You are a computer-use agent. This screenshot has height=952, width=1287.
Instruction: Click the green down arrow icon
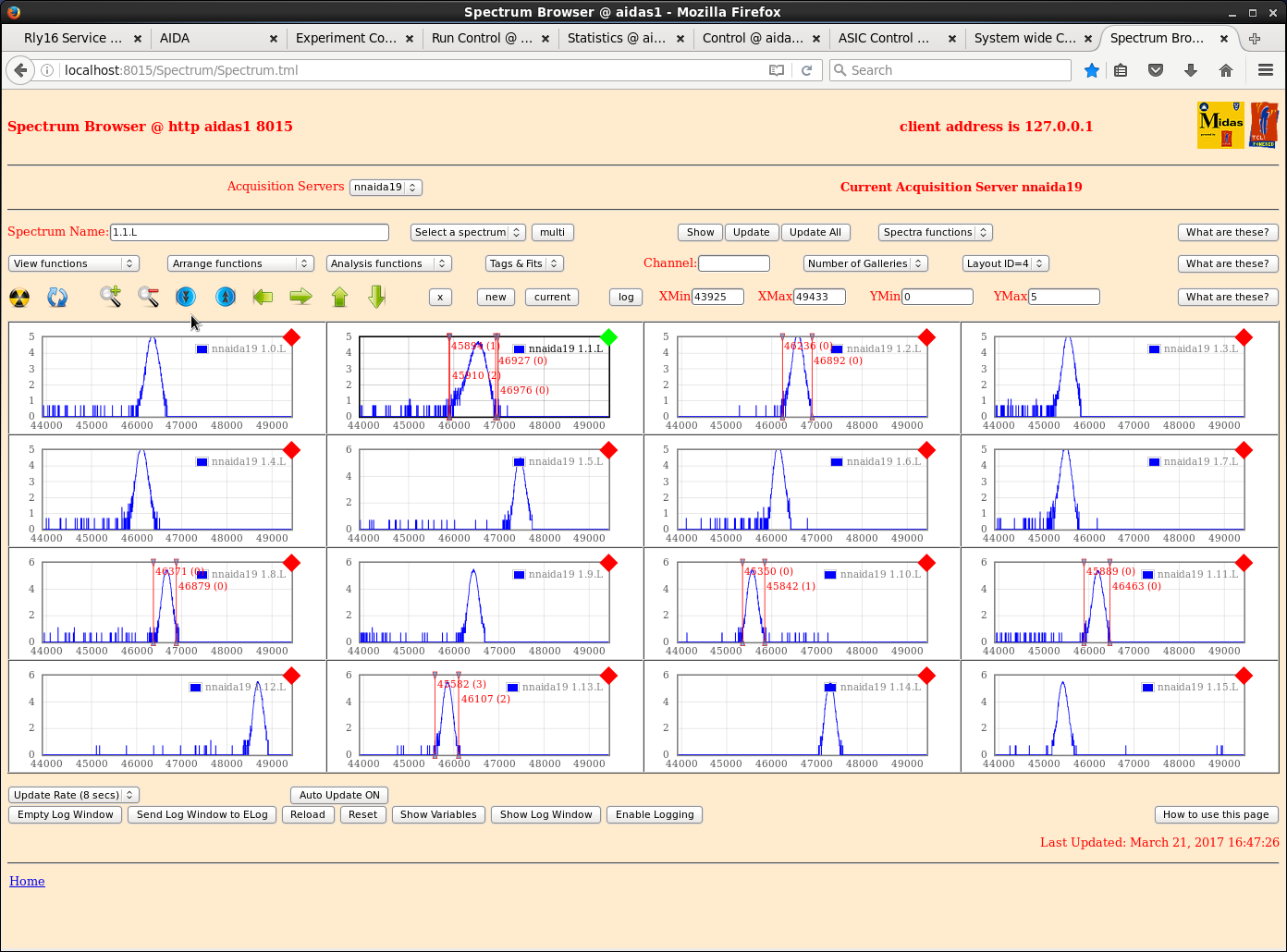pyautogui.click(x=376, y=297)
